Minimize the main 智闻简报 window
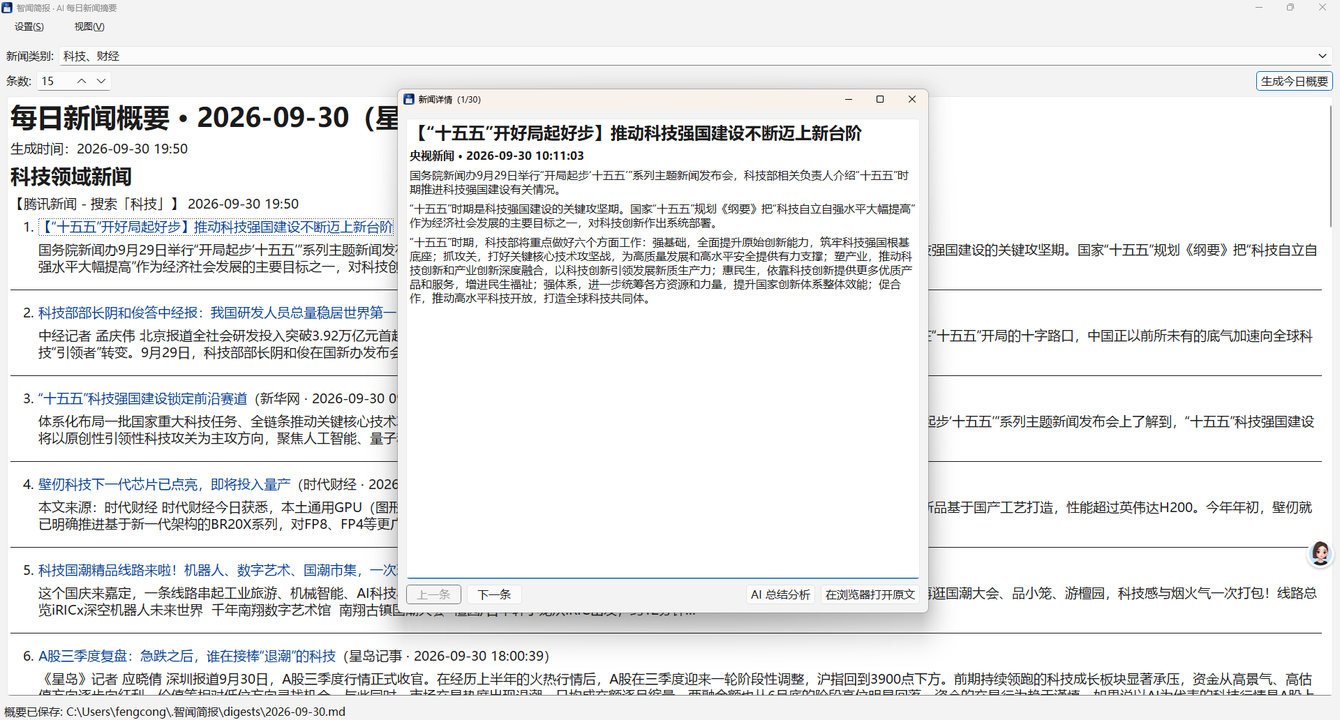This screenshot has height=720, width=1340. [1257, 7]
